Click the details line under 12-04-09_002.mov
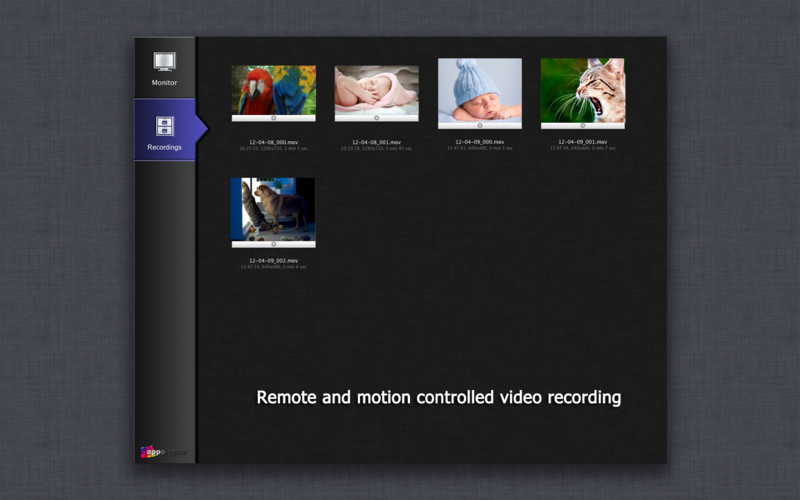This screenshot has width=800, height=500. pyautogui.click(x=273, y=267)
